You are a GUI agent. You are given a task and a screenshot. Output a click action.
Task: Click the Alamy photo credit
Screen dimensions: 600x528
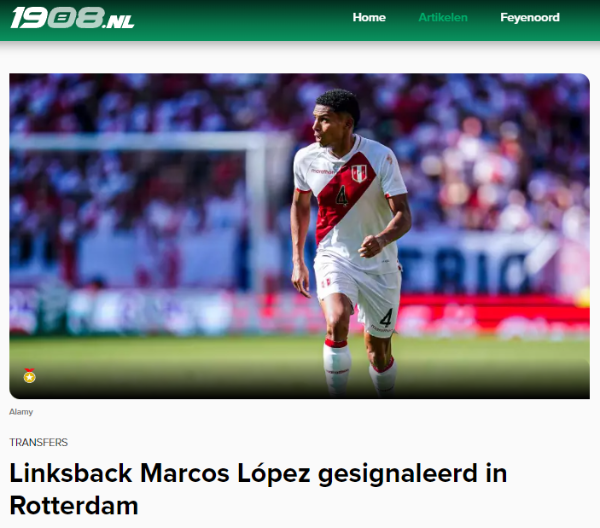pyautogui.click(x=21, y=412)
